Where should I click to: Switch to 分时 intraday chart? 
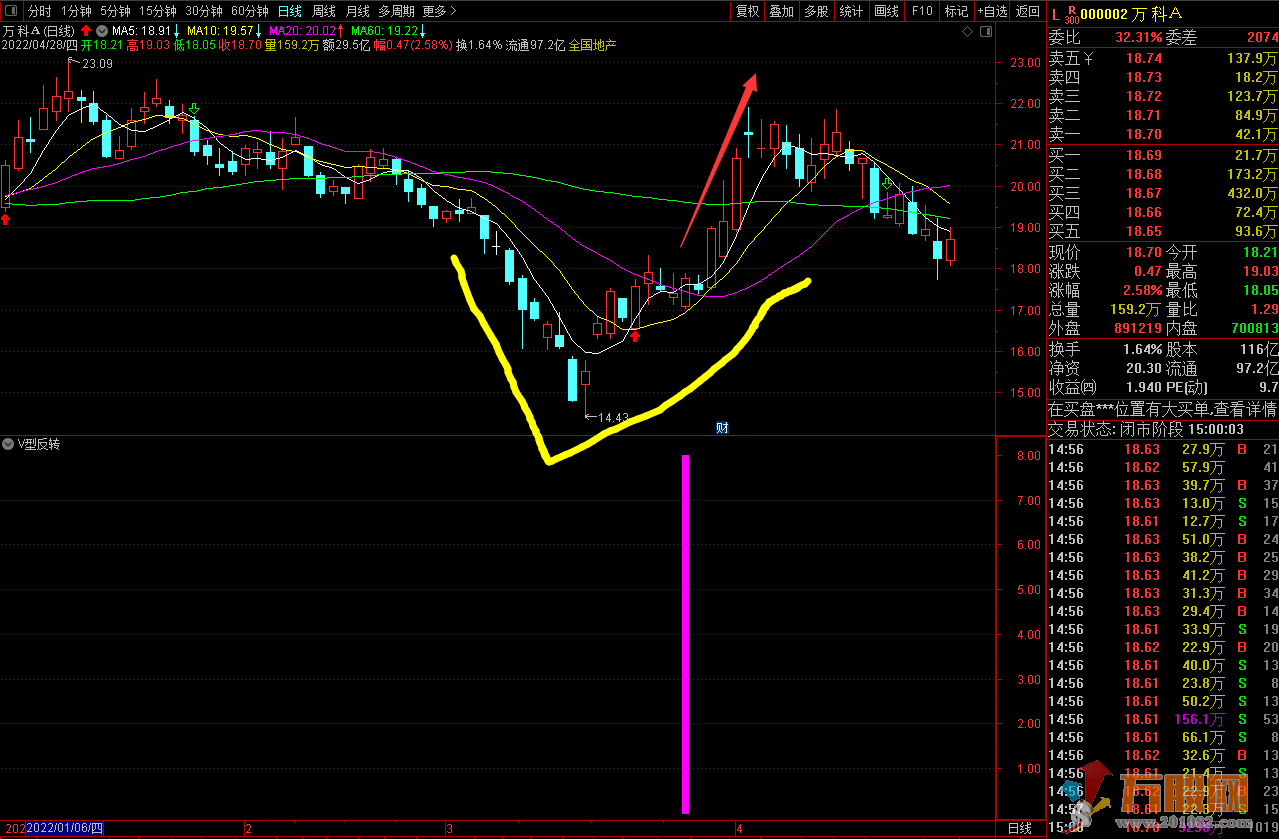(39, 11)
